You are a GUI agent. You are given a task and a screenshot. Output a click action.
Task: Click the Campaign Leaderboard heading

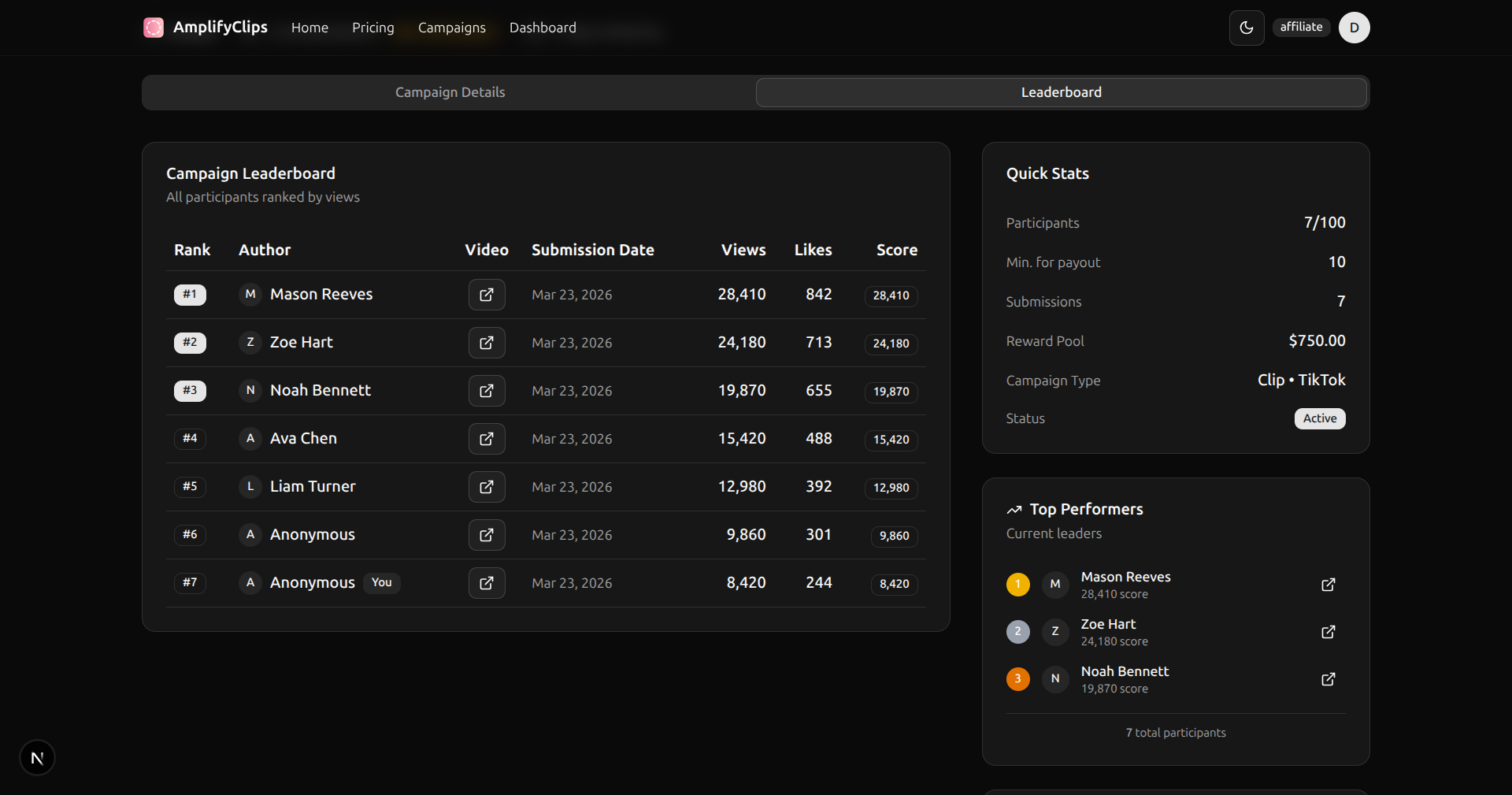coord(250,173)
